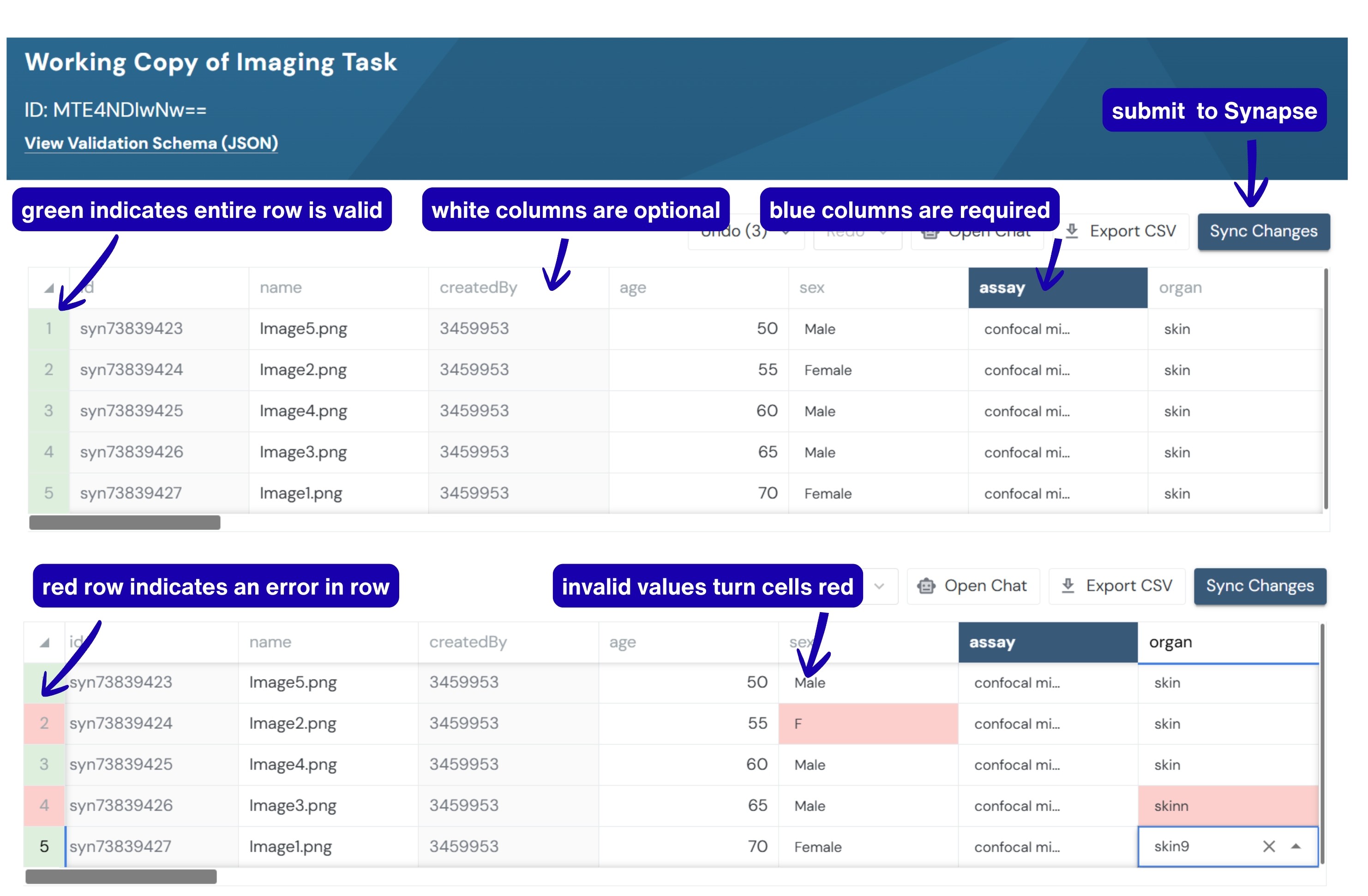Select red row 2 header in lower table

pos(44,723)
